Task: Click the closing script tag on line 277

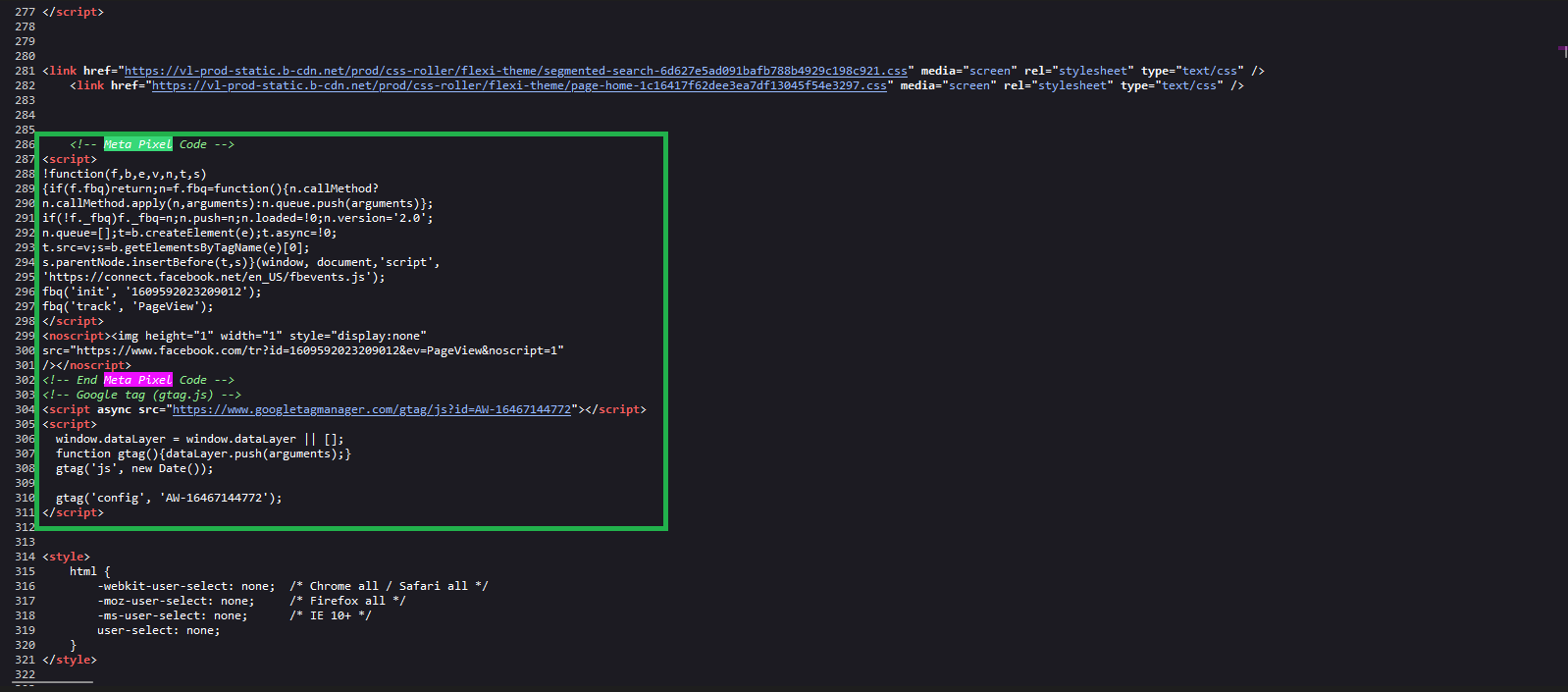Action: (x=73, y=12)
